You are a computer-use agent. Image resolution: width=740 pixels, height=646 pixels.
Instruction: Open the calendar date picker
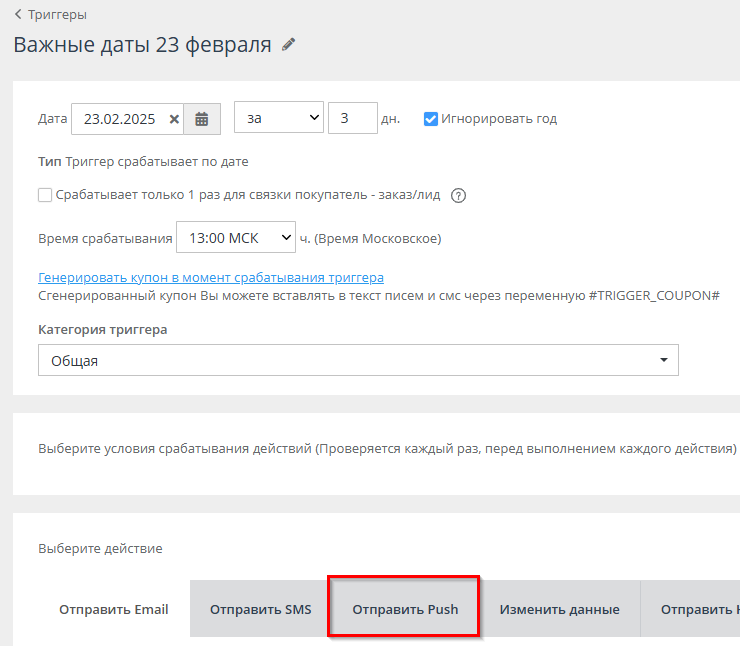201,119
